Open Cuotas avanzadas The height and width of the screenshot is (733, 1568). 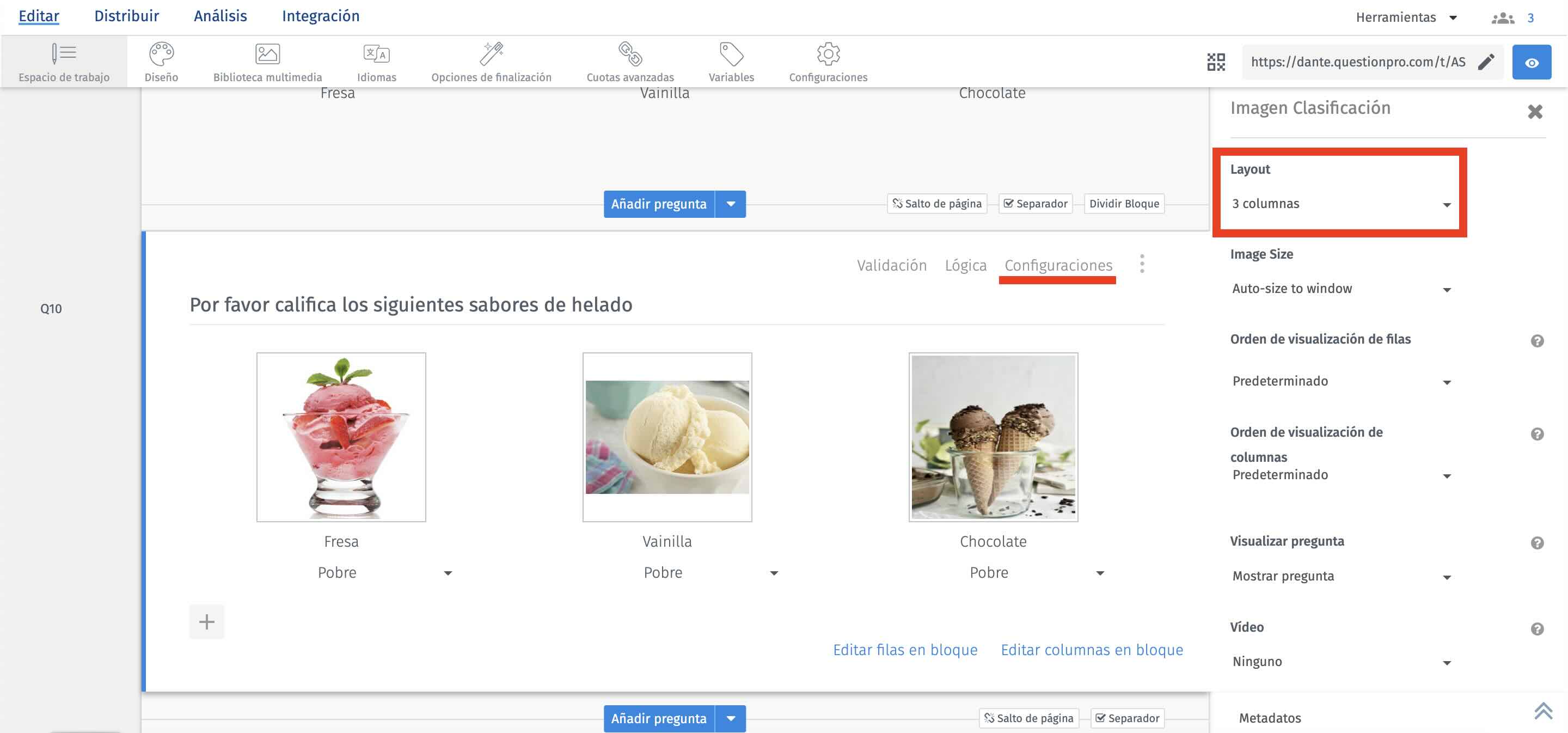[x=629, y=61]
